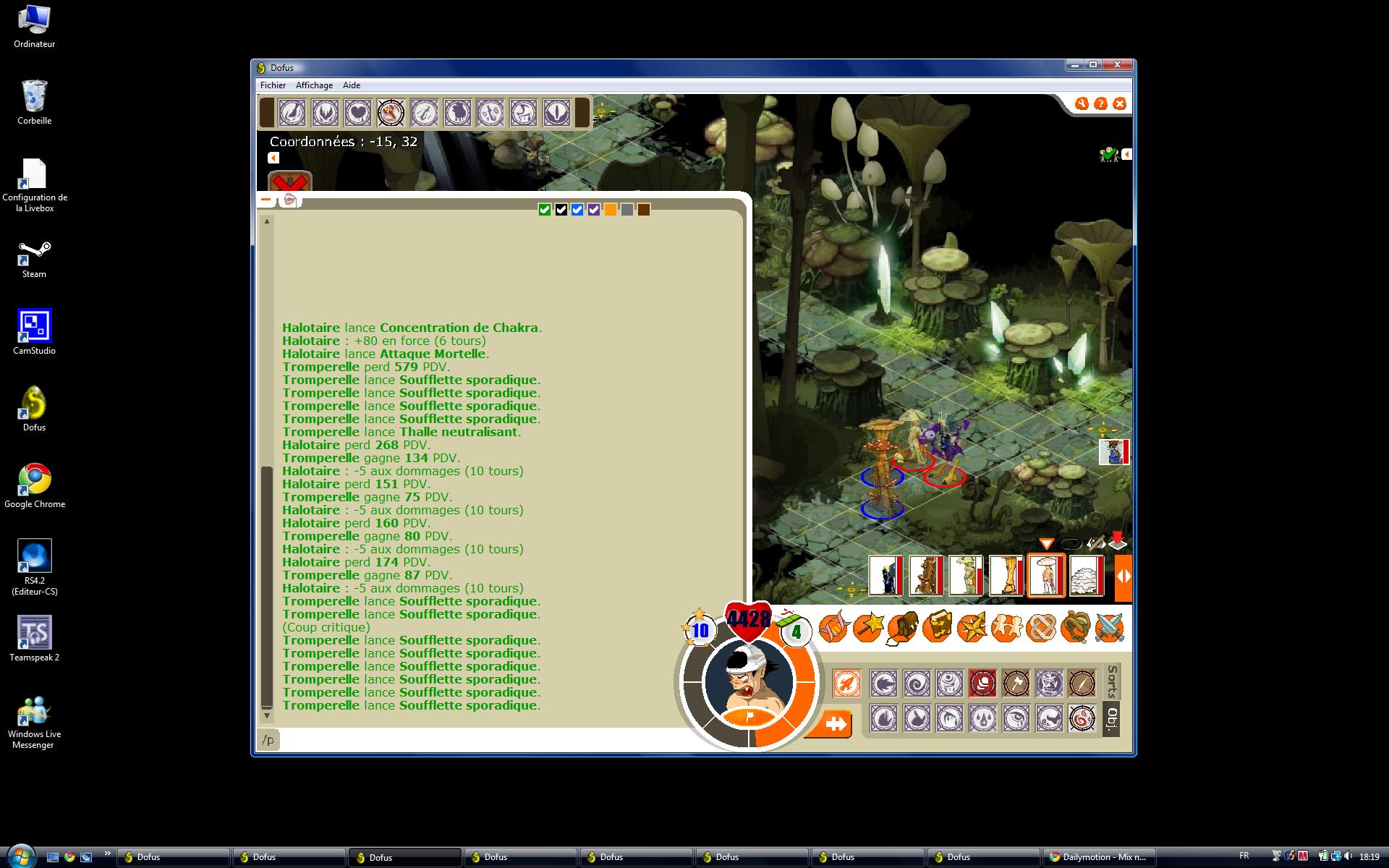
Task: Enable the orange chat filter checkbox
Action: pos(611,210)
